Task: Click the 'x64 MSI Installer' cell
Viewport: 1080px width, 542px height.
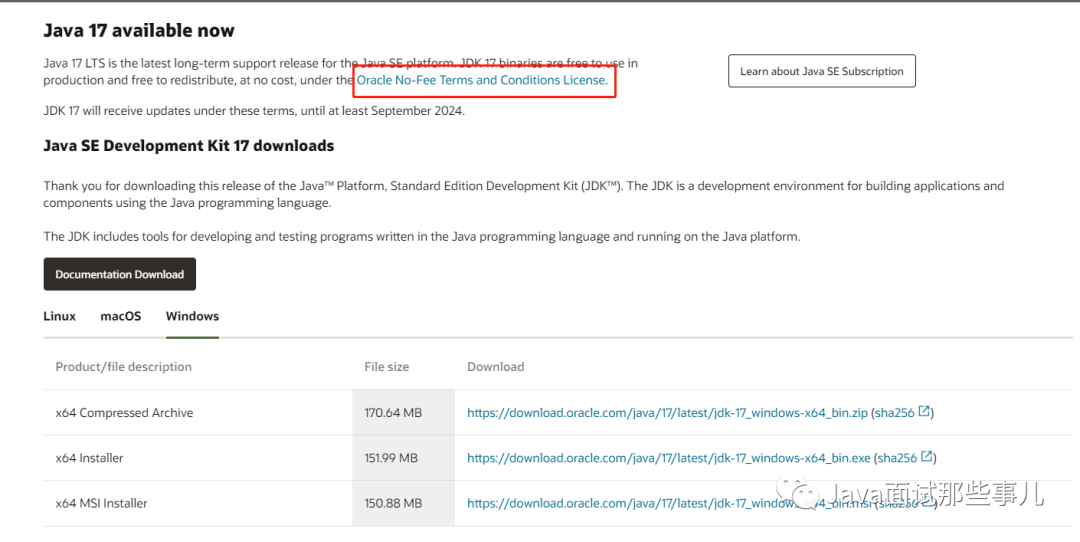Action: click(101, 503)
